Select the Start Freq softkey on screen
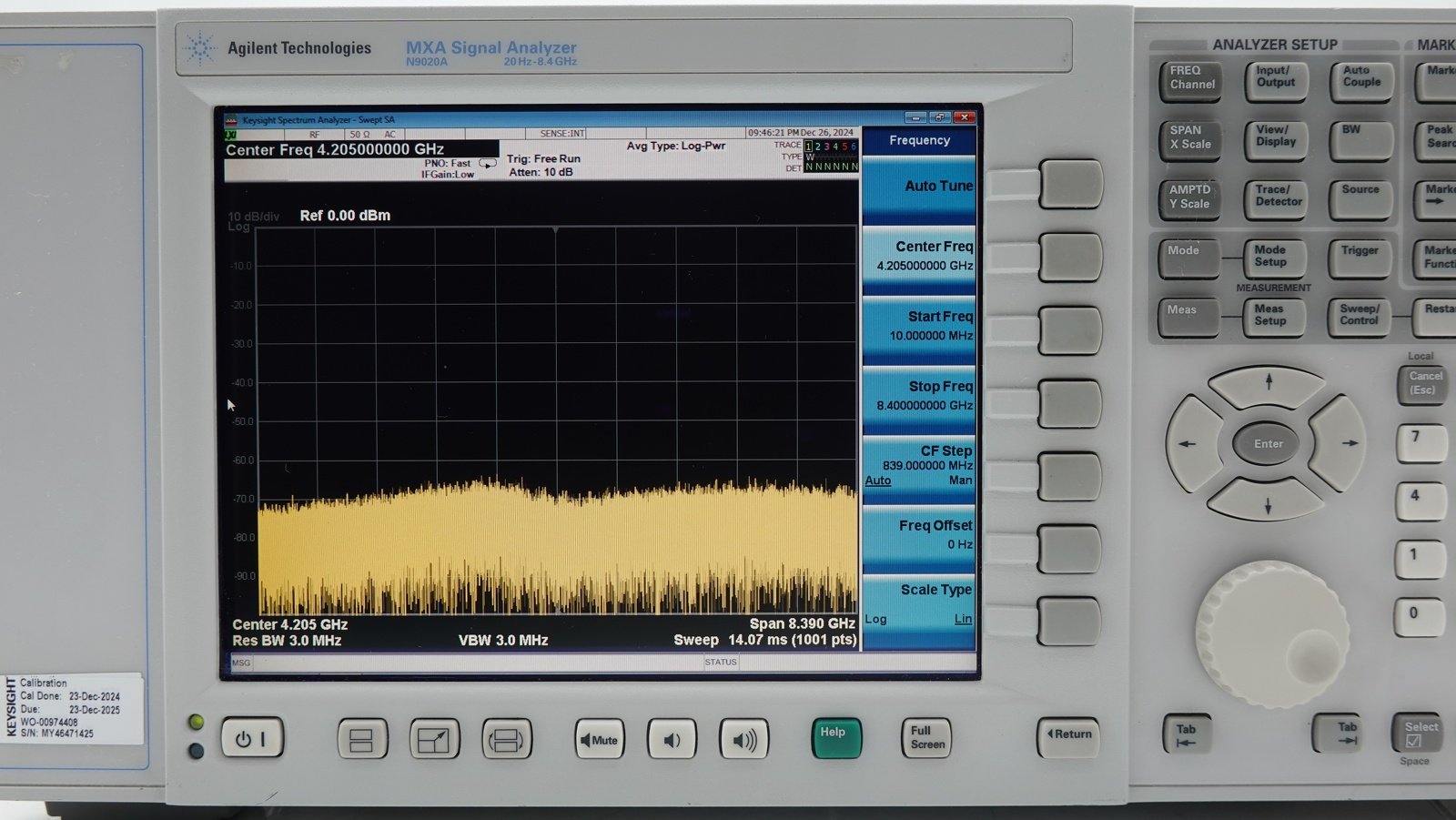1456x820 pixels. click(919, 329)
